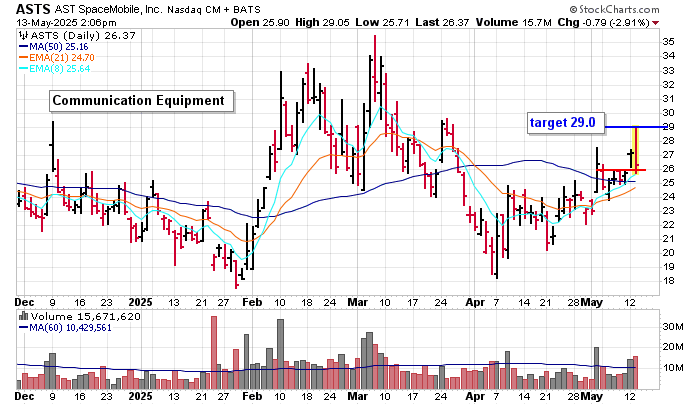Image resolution: width=700 pixels, height=405 pixels.
Task: Click the Mar label on price chart date axis
Action: (358, 303)
